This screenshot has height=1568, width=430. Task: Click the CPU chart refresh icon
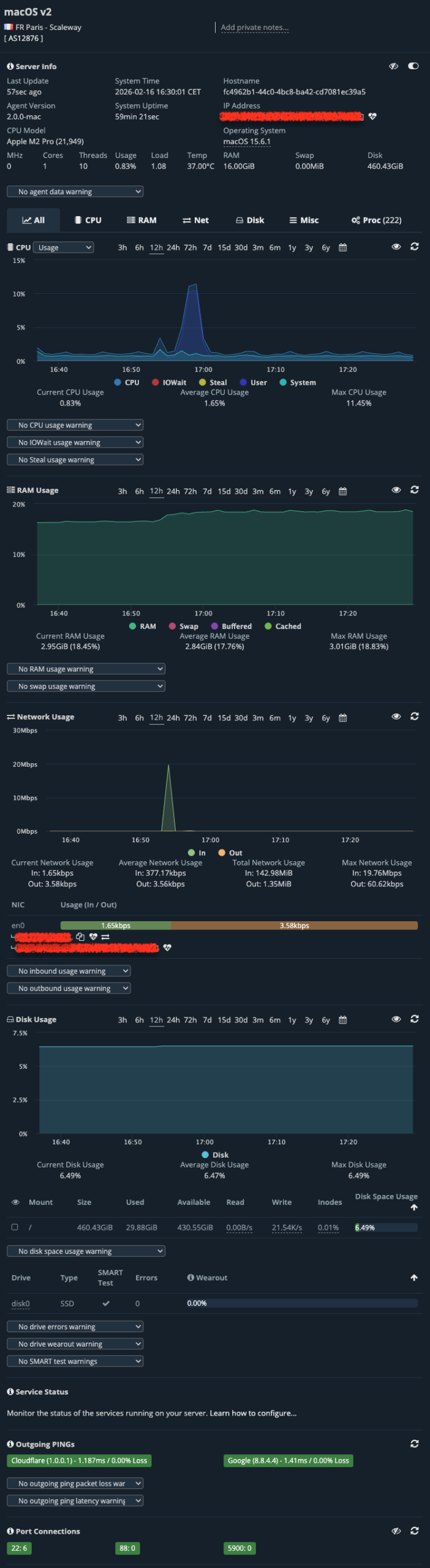(414, 246)
